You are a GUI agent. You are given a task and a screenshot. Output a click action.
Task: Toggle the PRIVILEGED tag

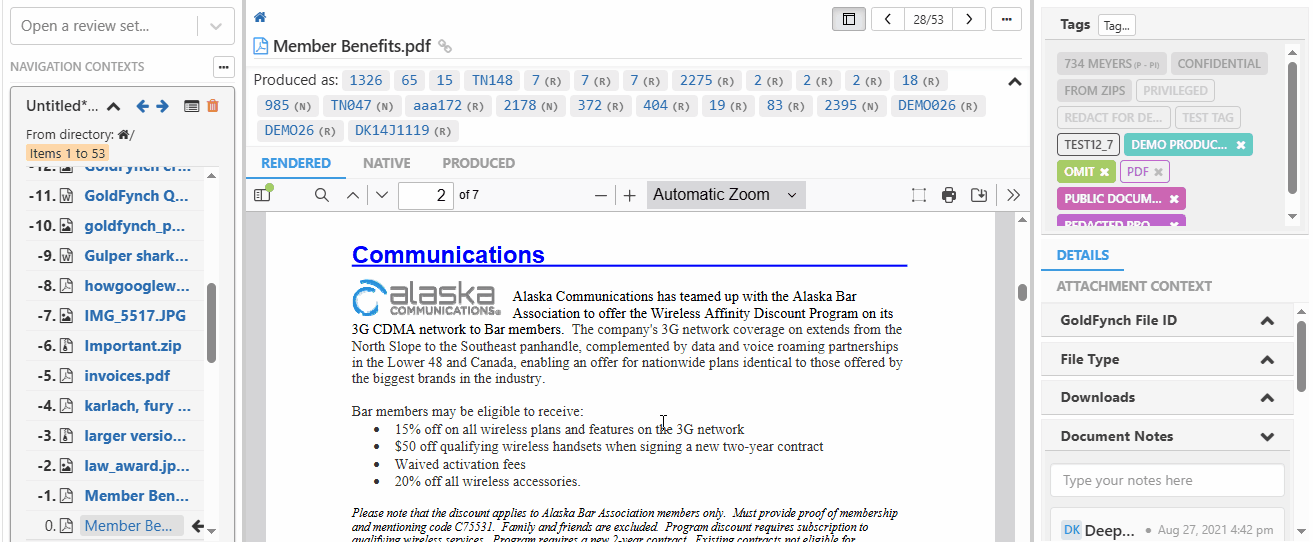coord(1176,91)
